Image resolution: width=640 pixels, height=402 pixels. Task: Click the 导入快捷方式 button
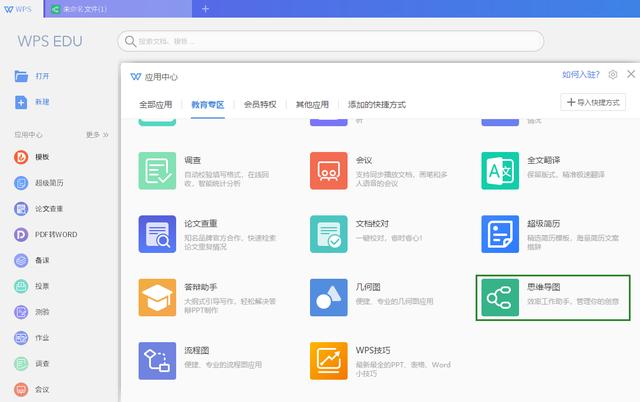click(x=593, y=102)
